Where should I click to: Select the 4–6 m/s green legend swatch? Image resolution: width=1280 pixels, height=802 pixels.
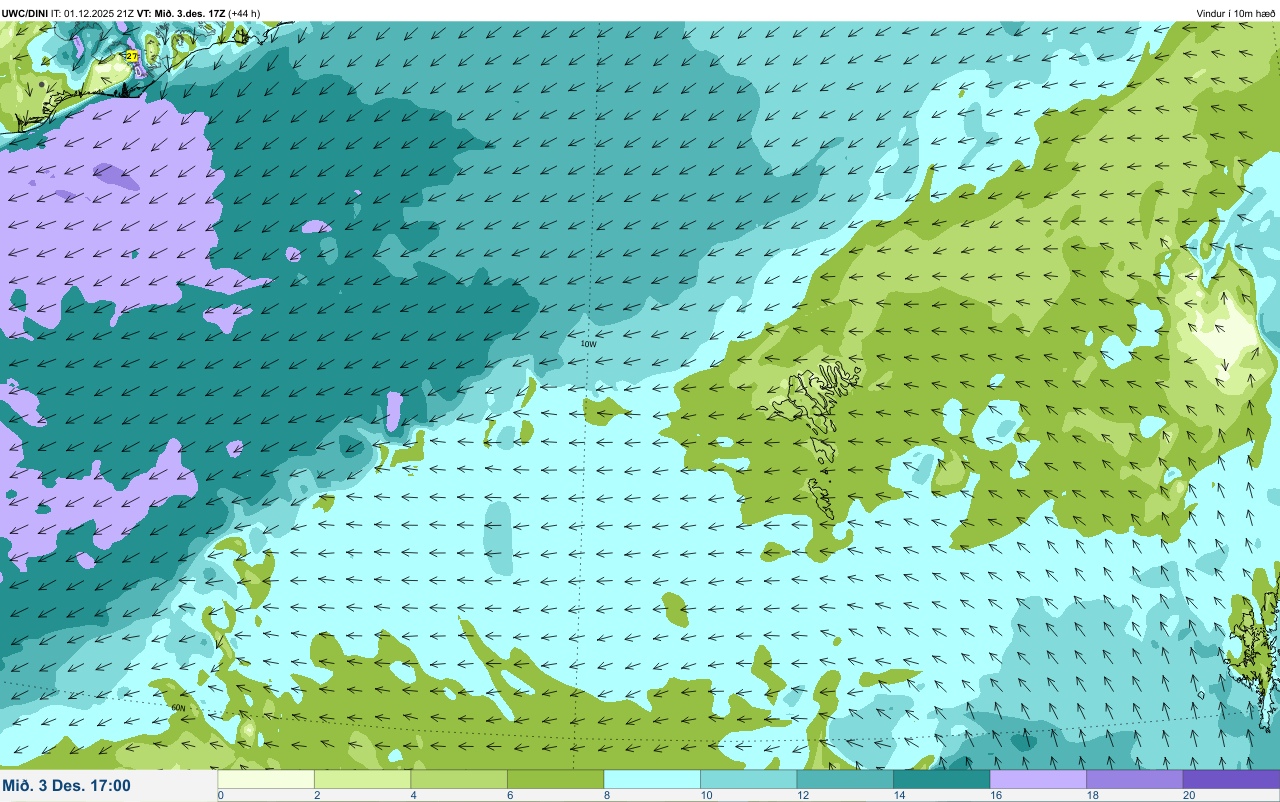tap(459, 779)
